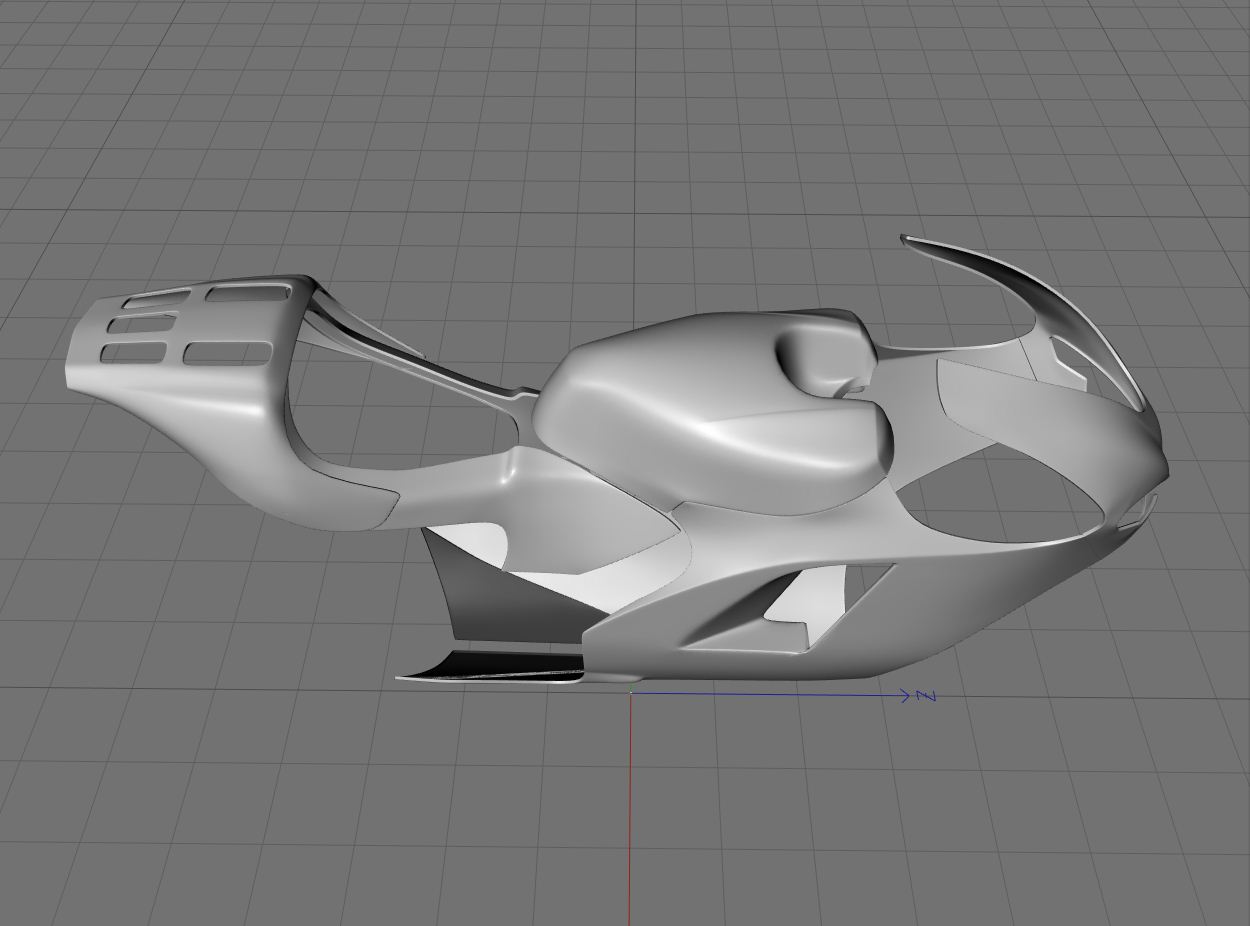The width and height of the screenshot is (1250, 926).
Task: Click the top-right vent slot on the tail
Action: tap(247, 292)
